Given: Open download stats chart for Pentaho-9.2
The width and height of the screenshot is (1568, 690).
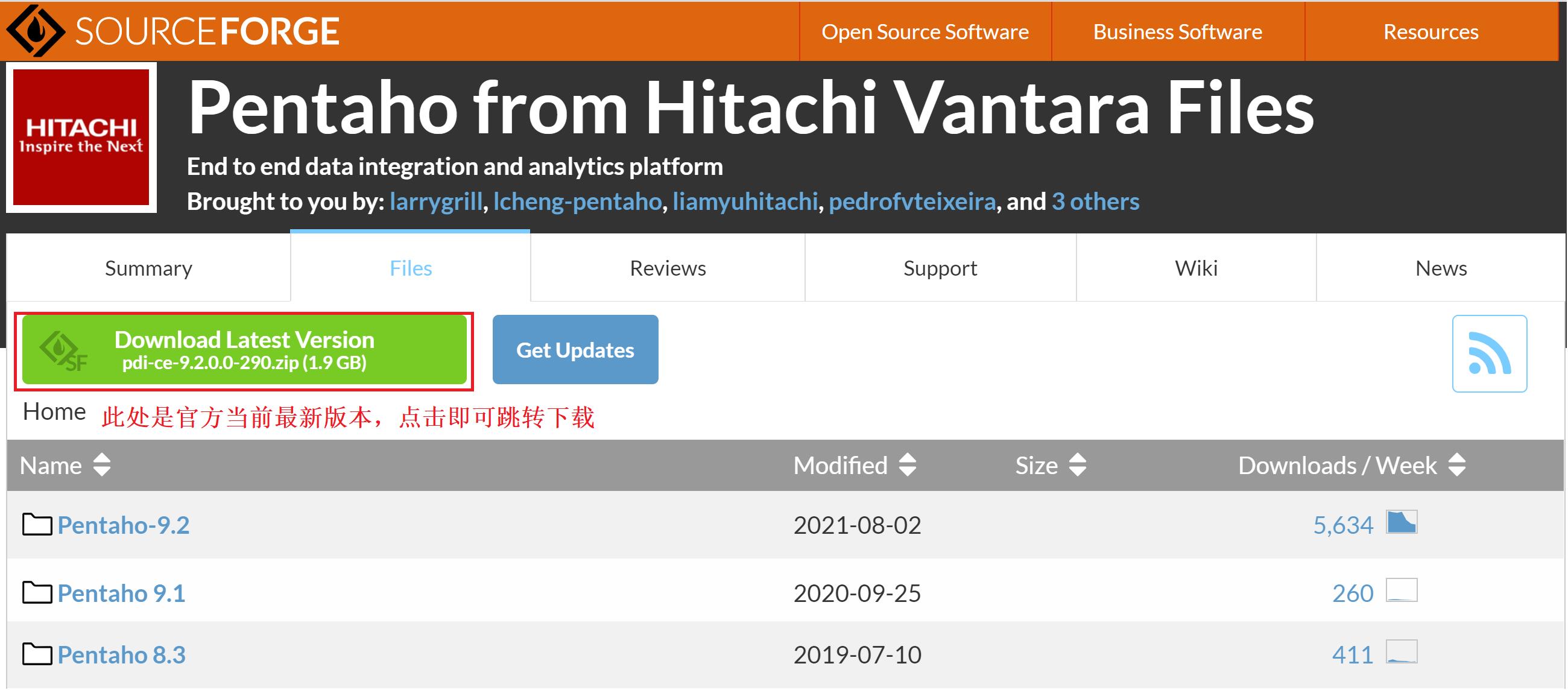Looking at the screenshot, I should pyautogui.click(x=1401, y=522).
